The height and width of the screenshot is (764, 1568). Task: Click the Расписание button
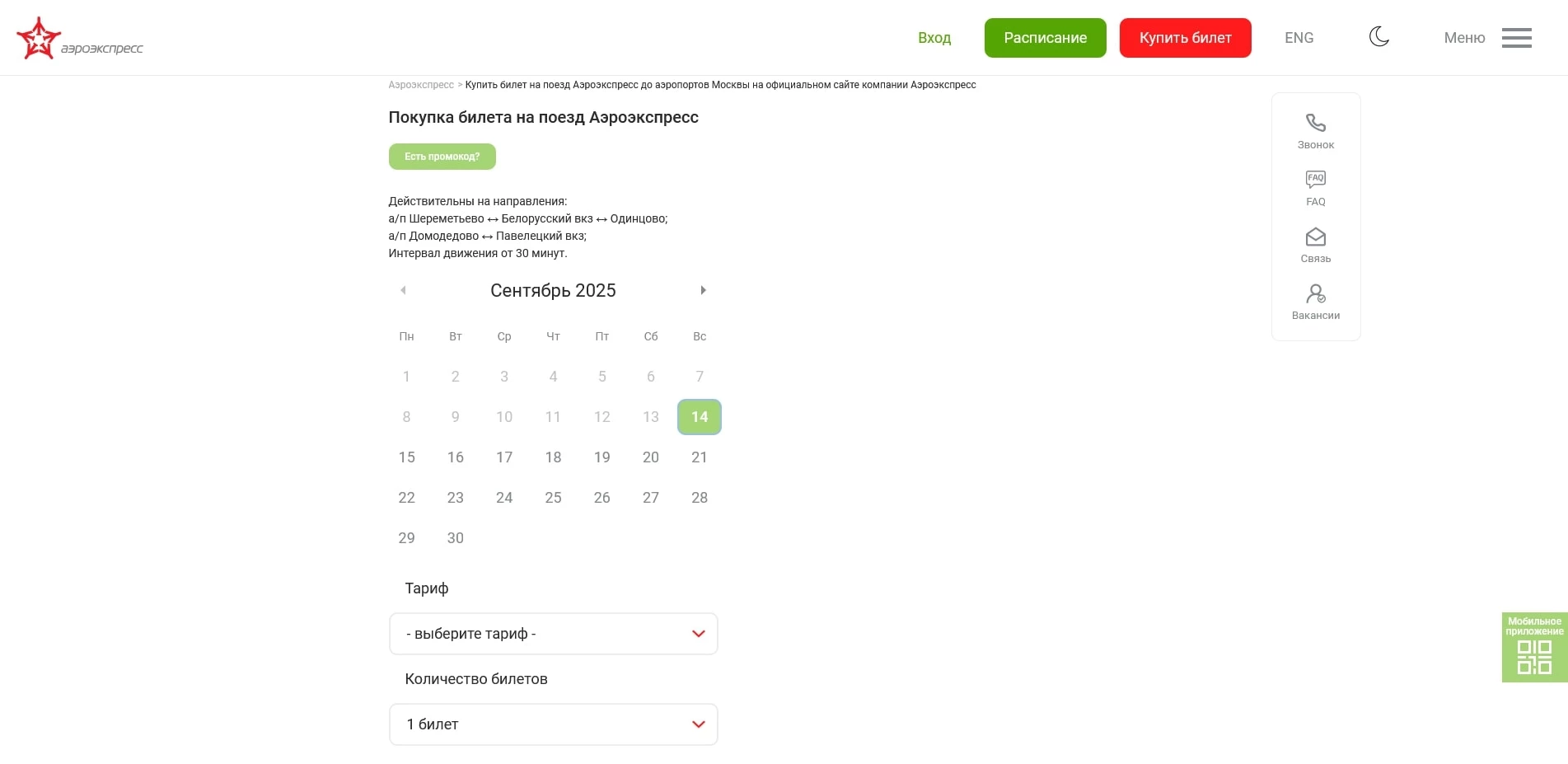click(x=1045, y=38)
